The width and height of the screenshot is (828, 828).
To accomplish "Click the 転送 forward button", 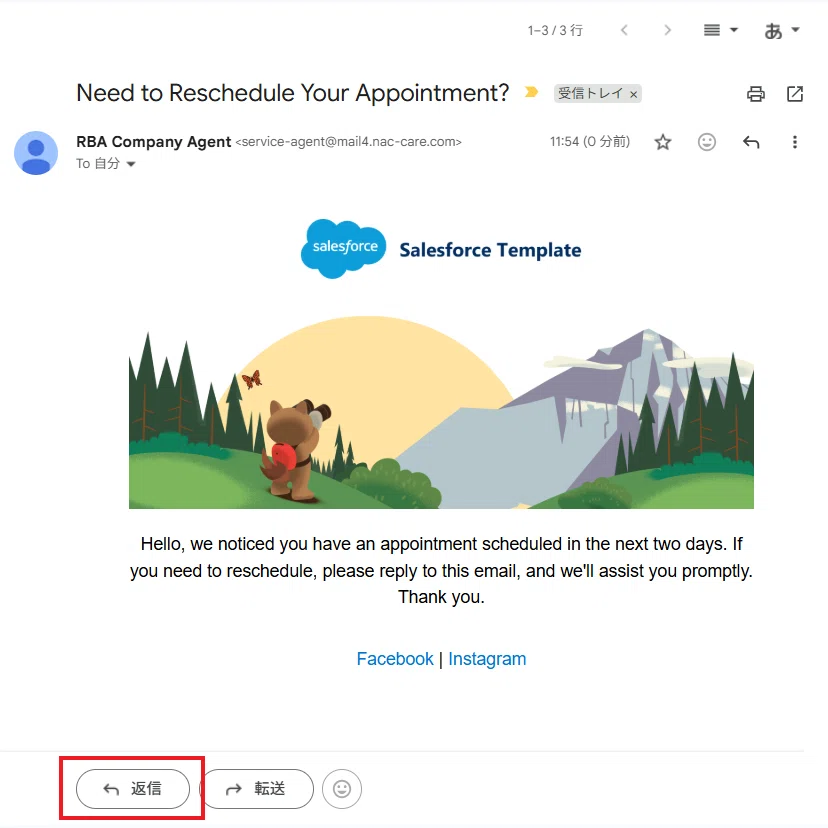I will coord(256,788).
